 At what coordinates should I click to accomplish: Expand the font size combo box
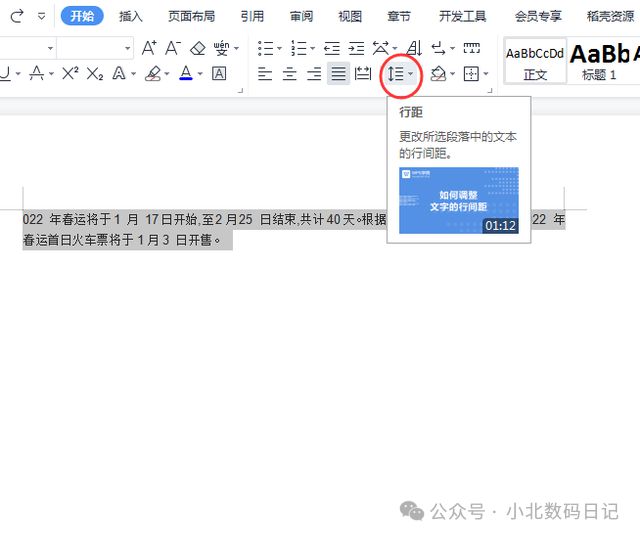[128, 48]
